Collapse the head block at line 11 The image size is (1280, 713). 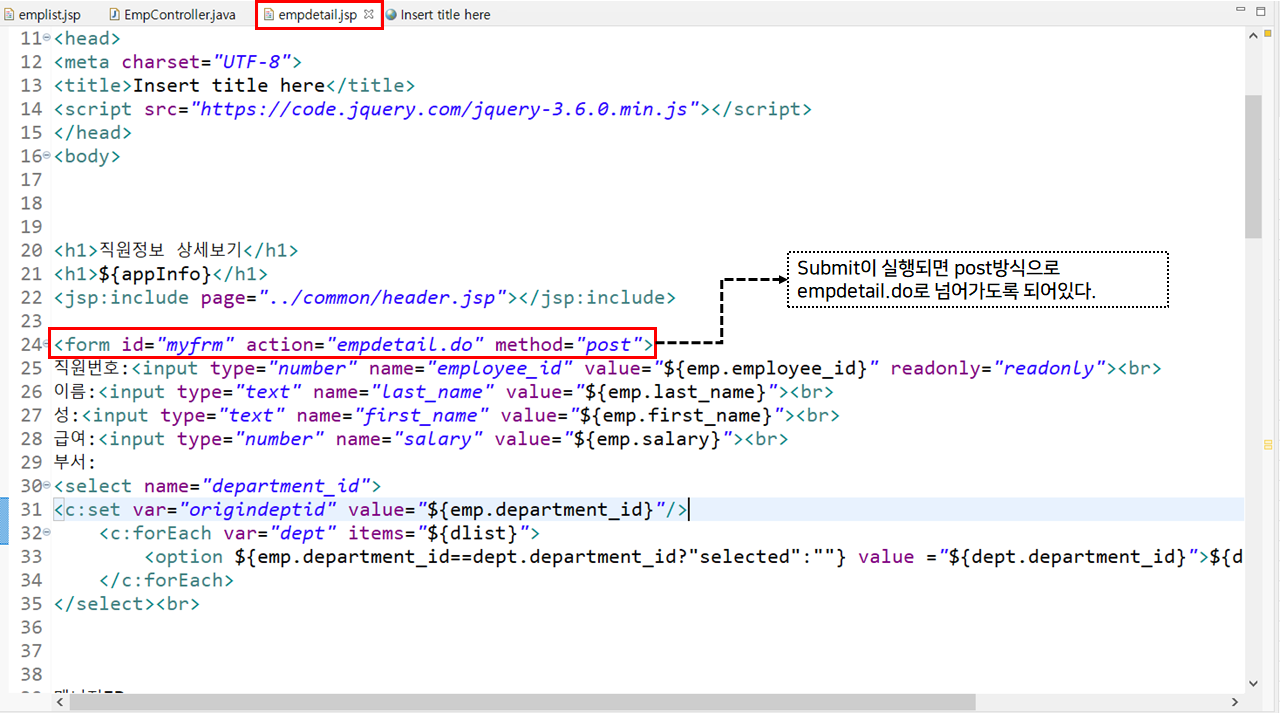pyautogui.click(x=47, y=38)
